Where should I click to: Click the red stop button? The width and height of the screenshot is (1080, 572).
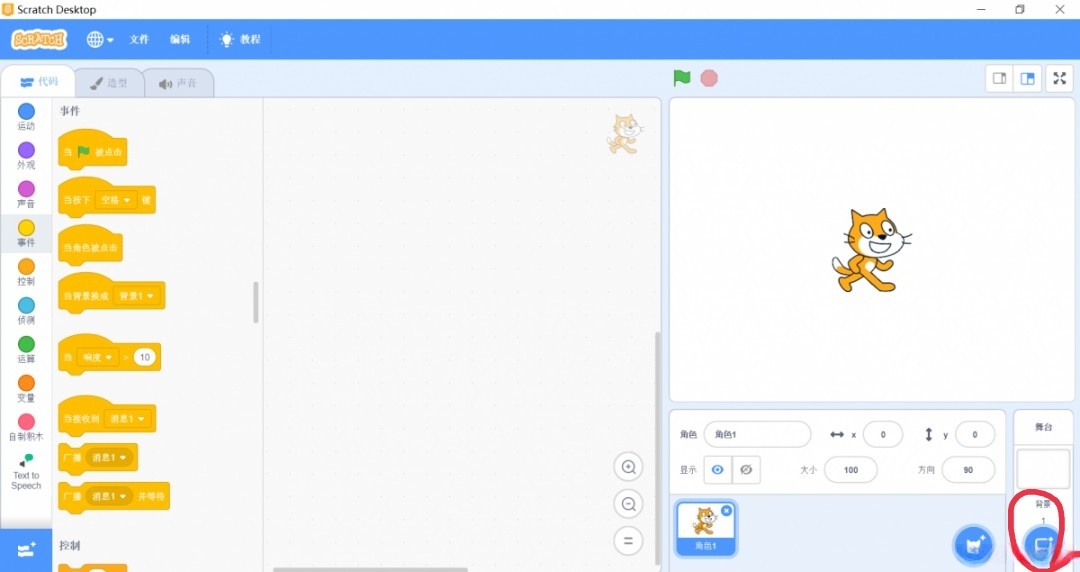(x=709, y=78)
